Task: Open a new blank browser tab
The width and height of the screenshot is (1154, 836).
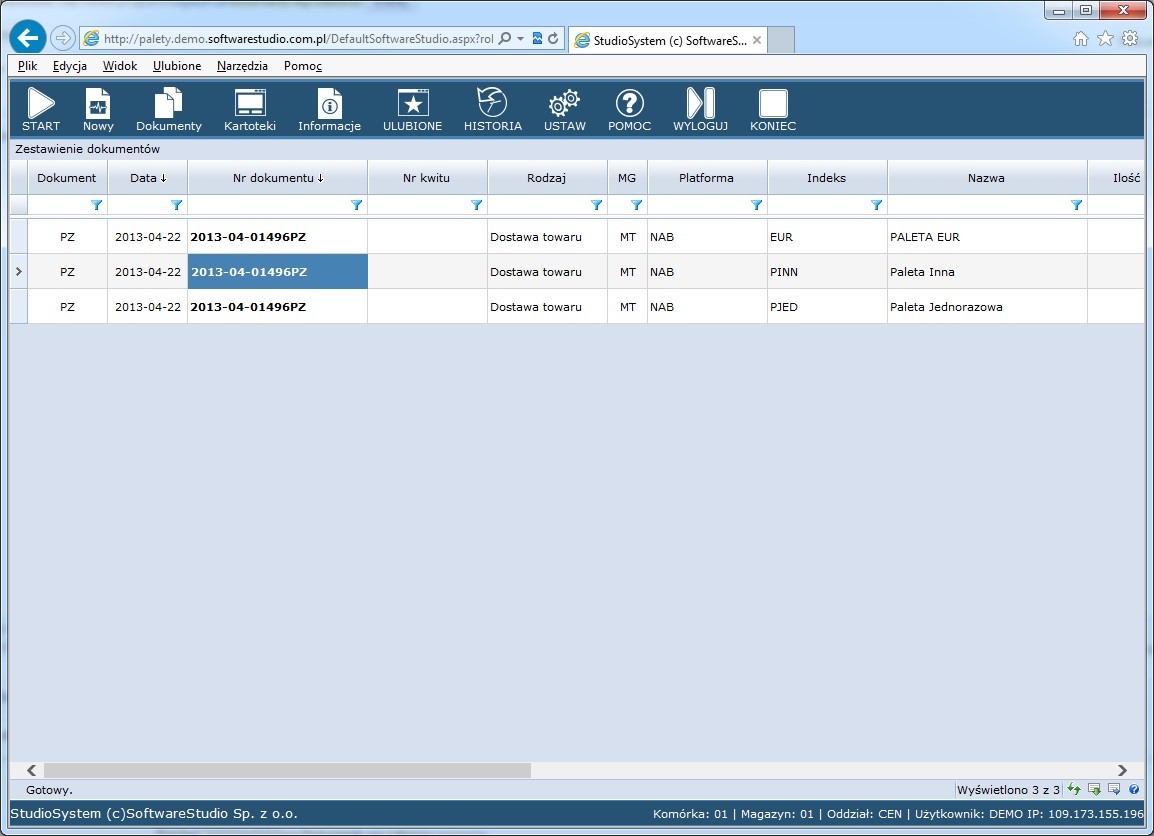Action: pyautogui.click(x=781, y=40)
